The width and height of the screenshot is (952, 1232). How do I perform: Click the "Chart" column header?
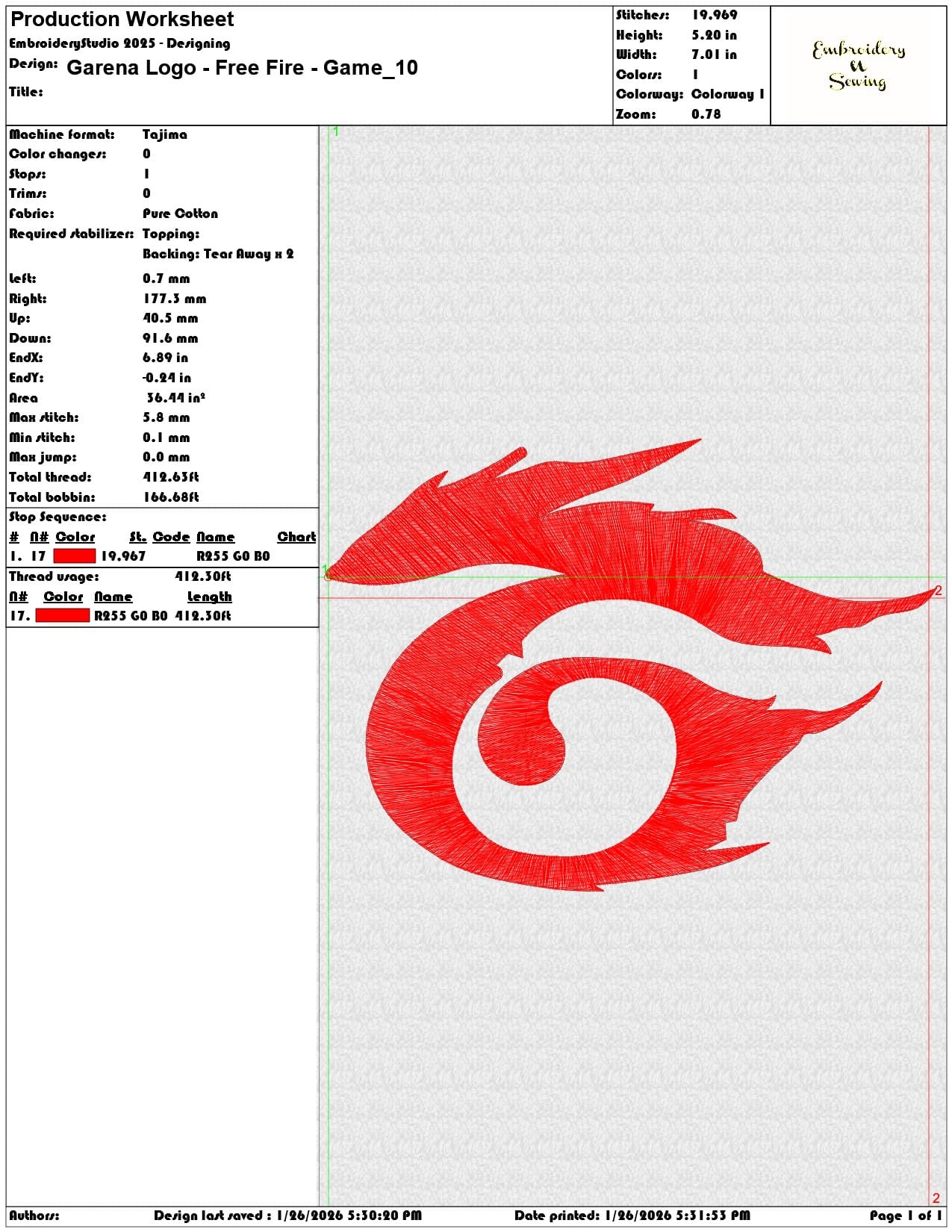pos(296,537)
